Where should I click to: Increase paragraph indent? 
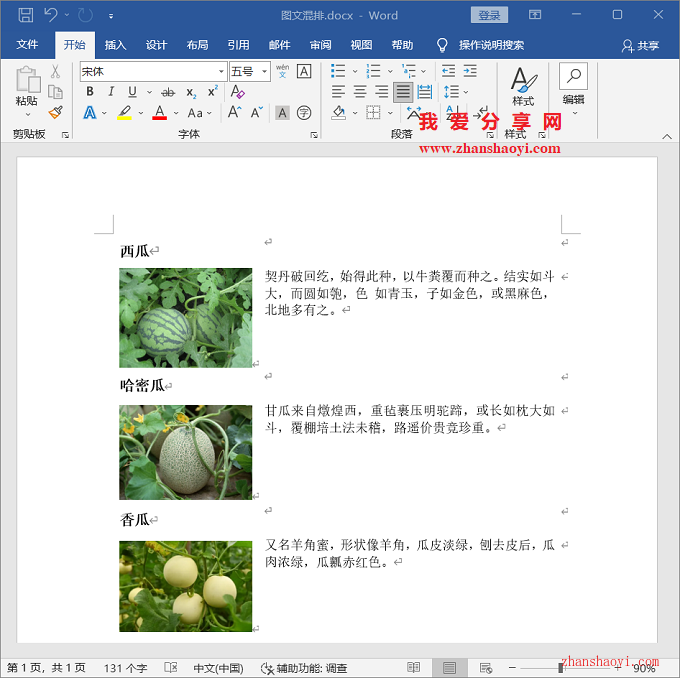click(470, 71)
